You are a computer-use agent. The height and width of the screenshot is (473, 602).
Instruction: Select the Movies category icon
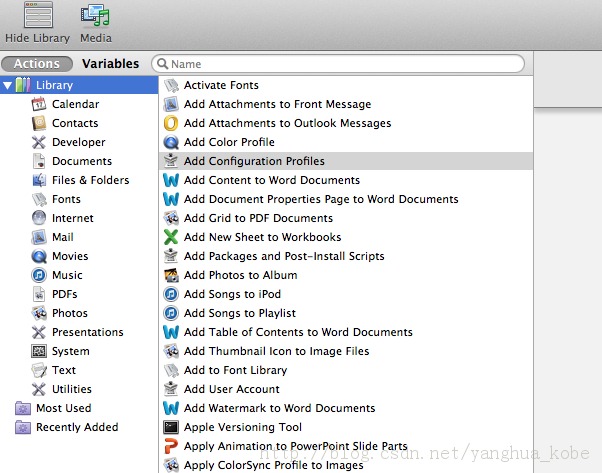coord(39,256)
